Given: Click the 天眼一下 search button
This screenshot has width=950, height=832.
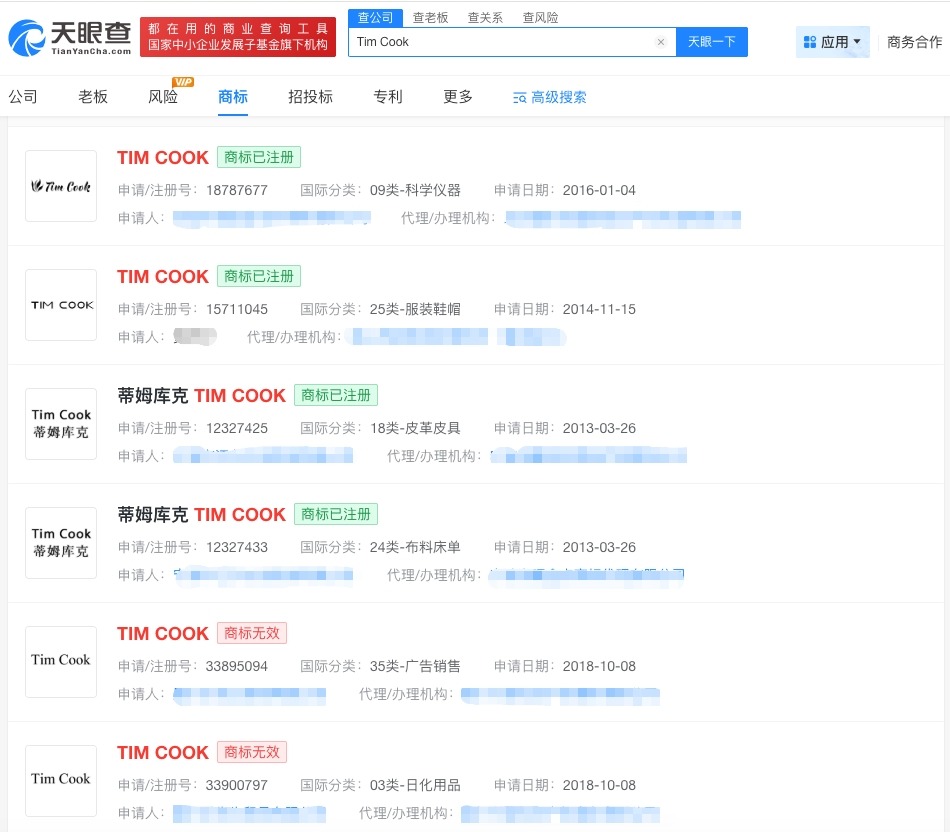Looking at the screenshot, I should pyautogui.click(x=711, y=42).
